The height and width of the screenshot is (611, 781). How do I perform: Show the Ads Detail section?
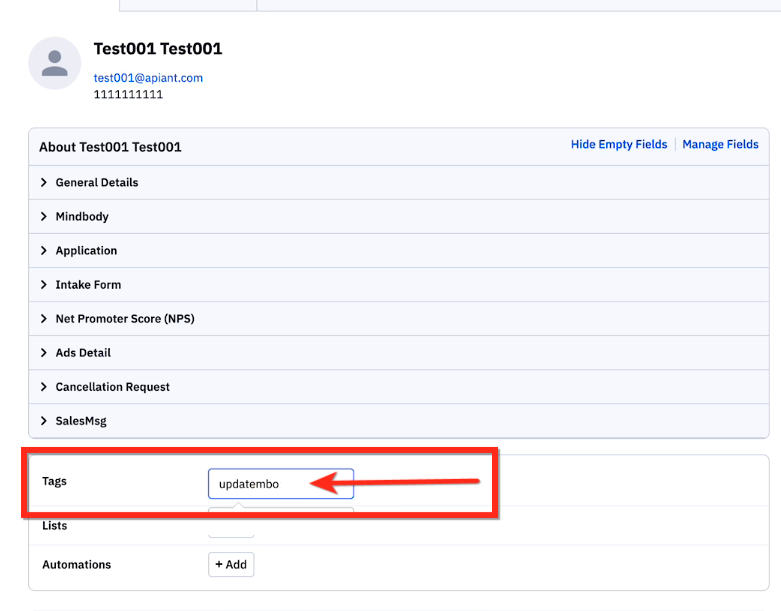[x=83, y=353]
